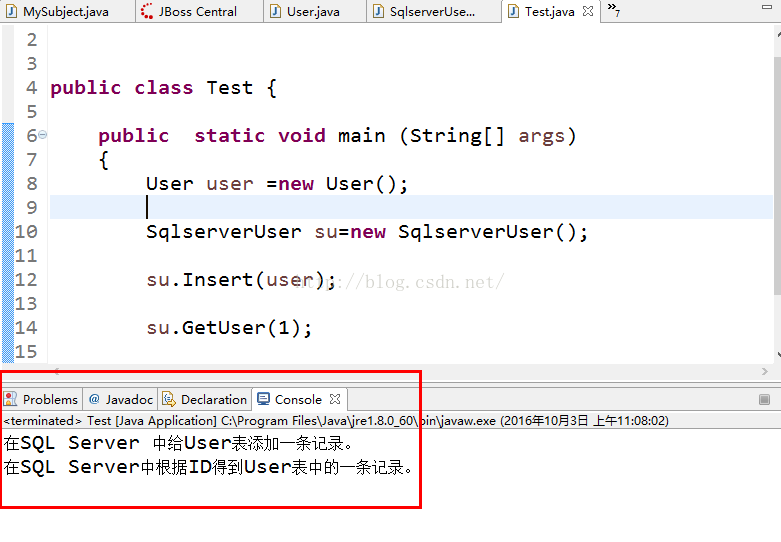Select the Console view tab
The height and width of the screenshot is (542, 781).
298,400
